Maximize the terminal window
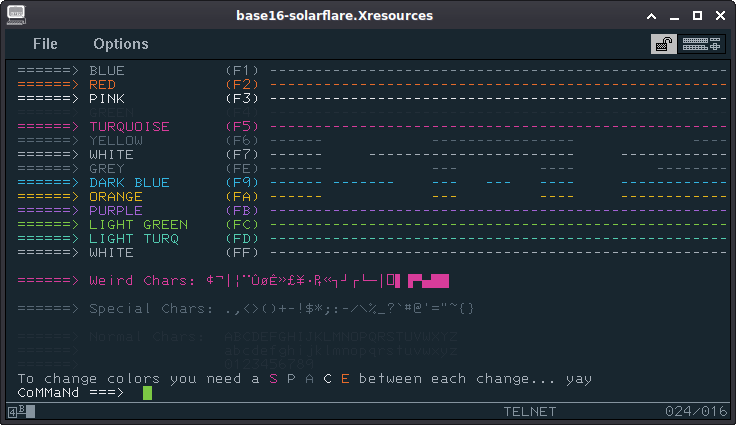 (x=698, y=15)
